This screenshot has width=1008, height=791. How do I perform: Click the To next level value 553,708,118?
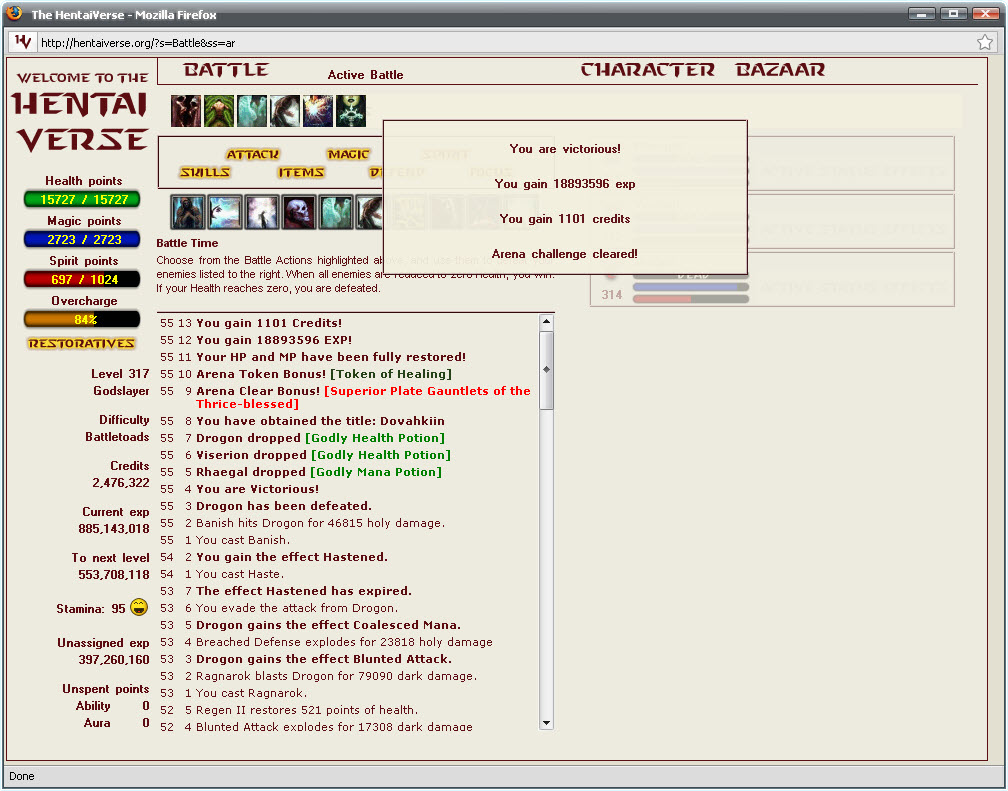click(114, 574)
